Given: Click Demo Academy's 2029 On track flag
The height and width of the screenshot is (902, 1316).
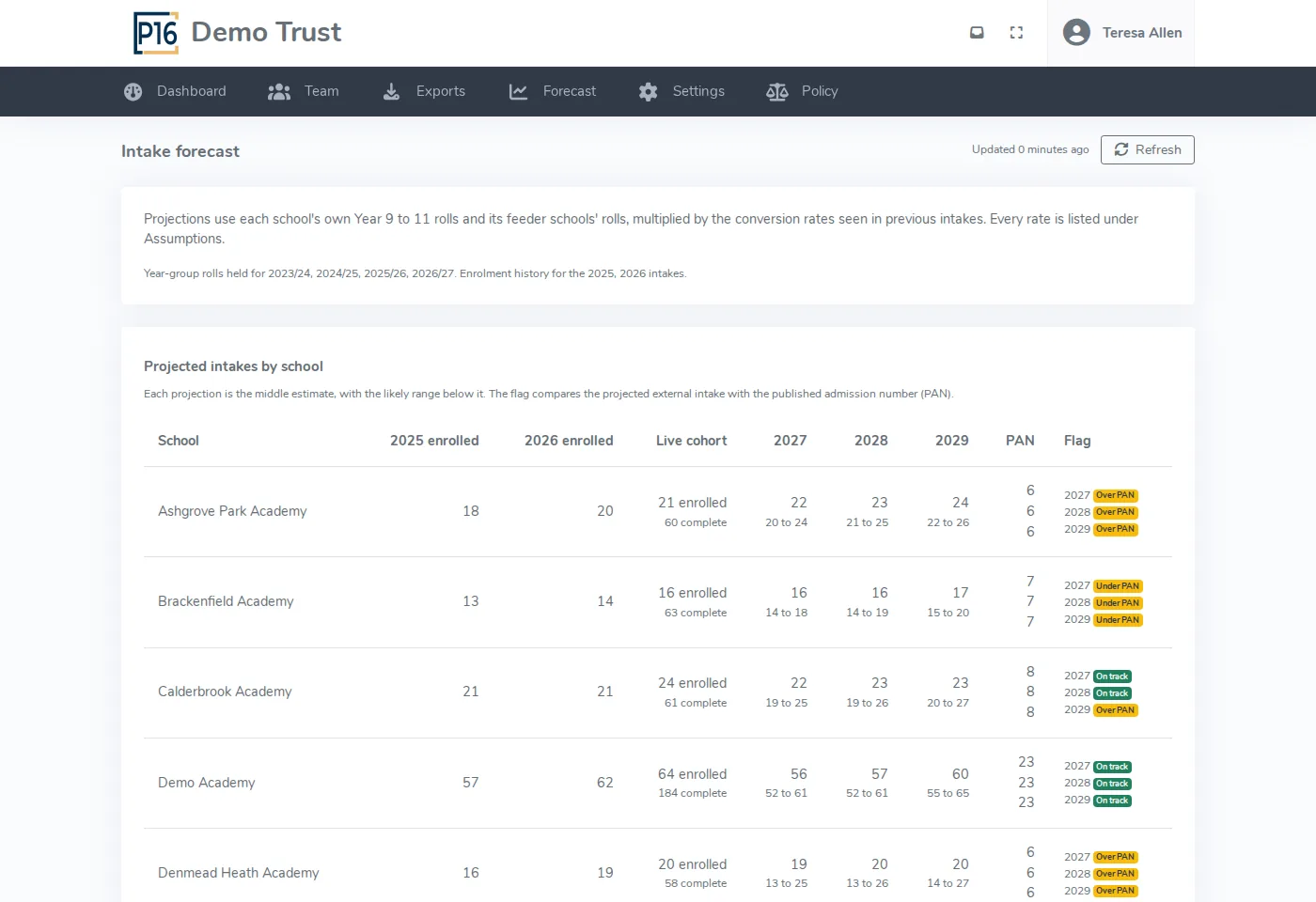Looking at the screenshot, I should point(1112,801).
